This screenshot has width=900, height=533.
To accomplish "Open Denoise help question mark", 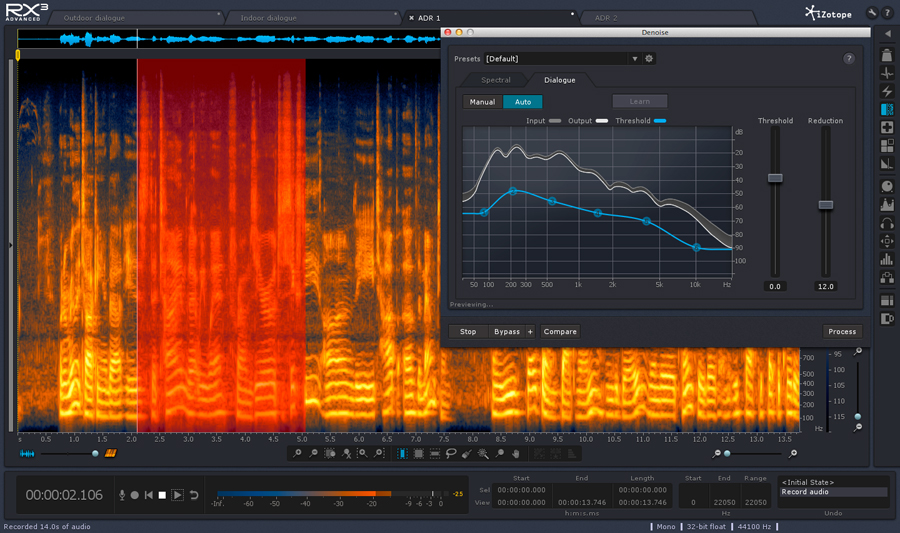I will [x=849, y=59].
